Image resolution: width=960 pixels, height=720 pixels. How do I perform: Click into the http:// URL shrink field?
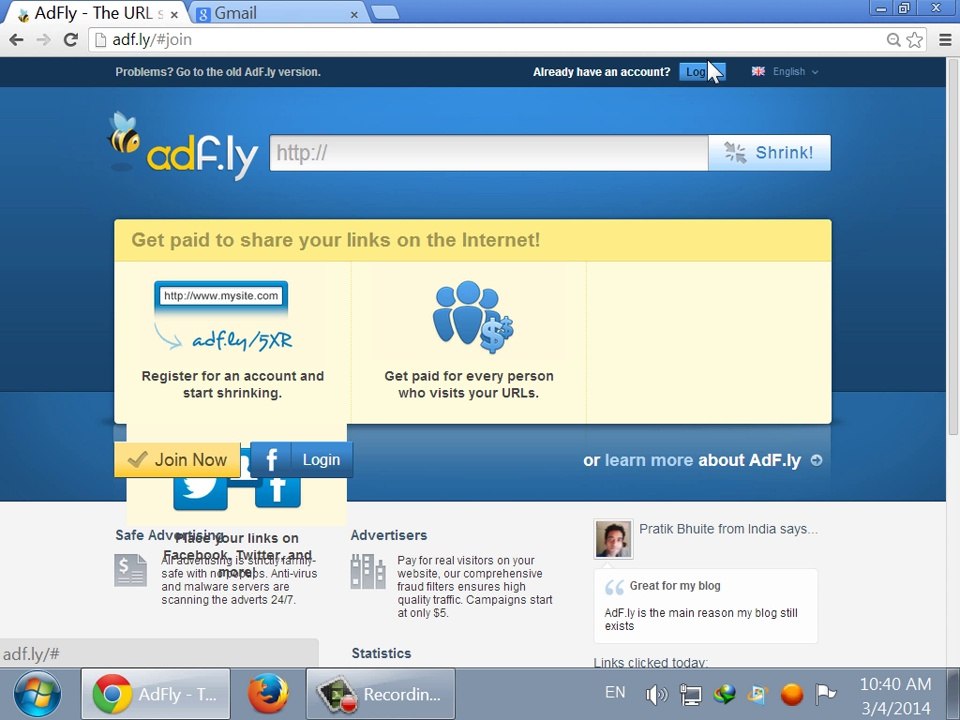pos(489,152)
